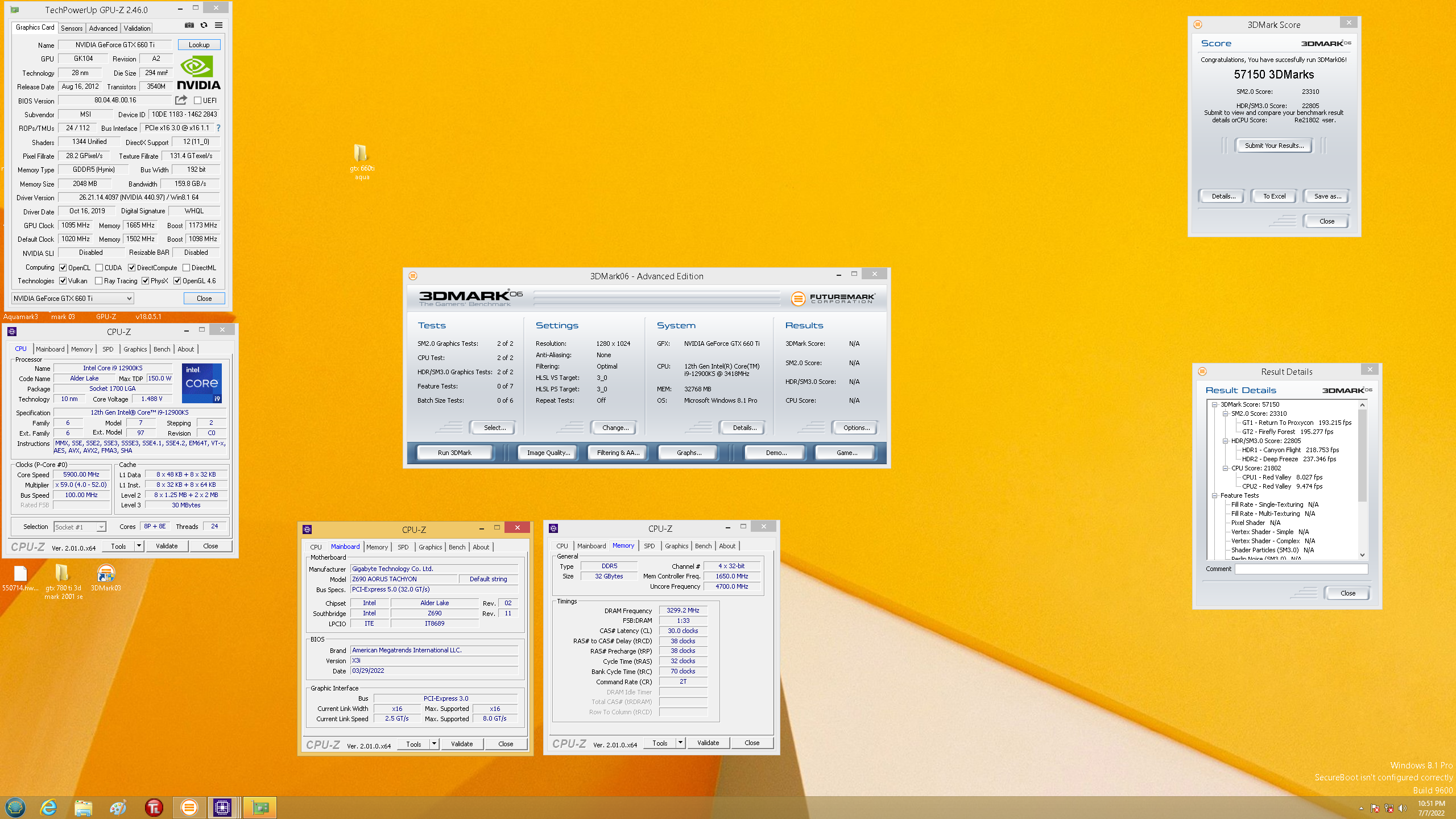
Task: Click the To Excel button
Action: [x=1274, y=196]
